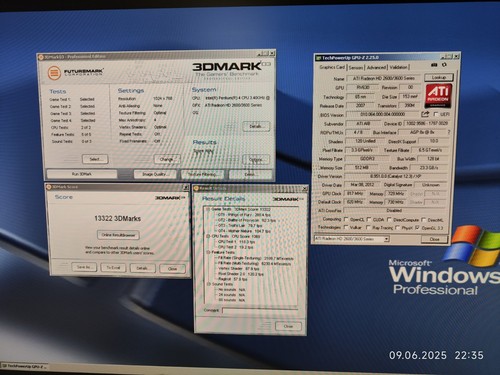Select GT2 - Battle of Proxycon result row
The height and width of the screenshot is (375, 500).
246,220
